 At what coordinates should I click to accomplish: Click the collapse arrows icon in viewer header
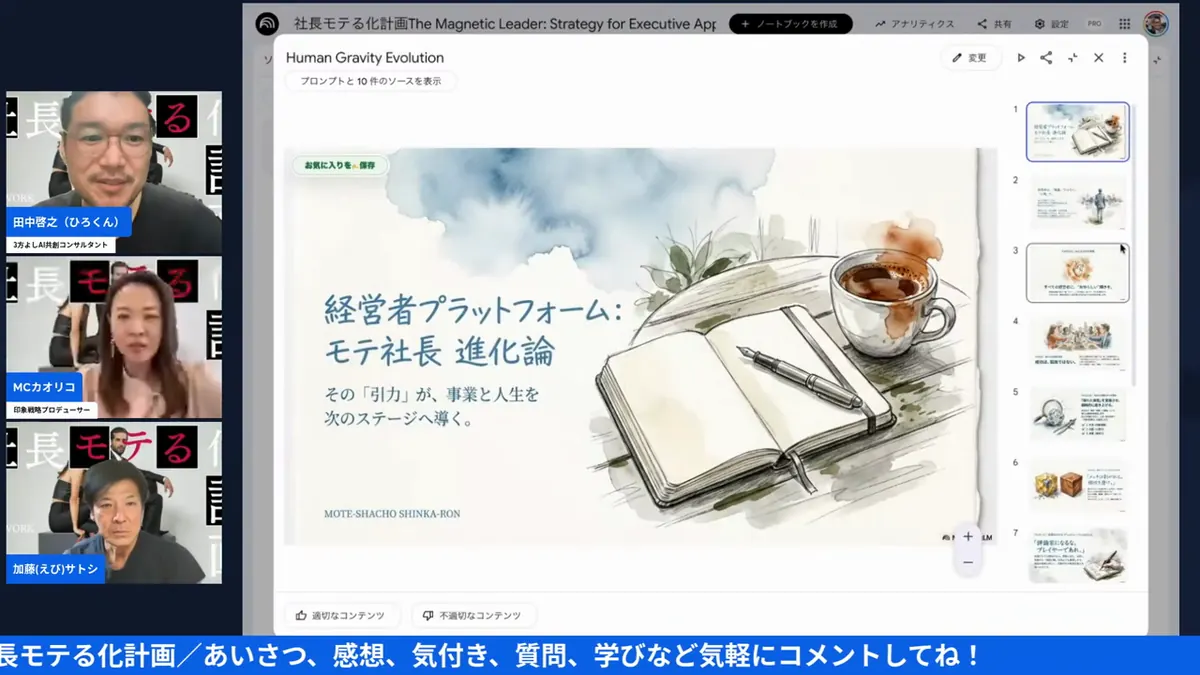click(x=1072, y=58)
